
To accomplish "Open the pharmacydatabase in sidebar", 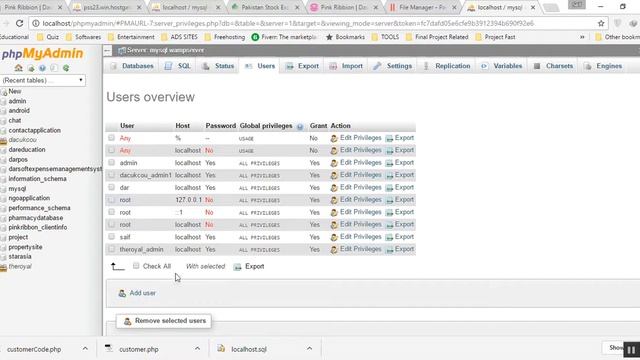I will click(36, 218).
